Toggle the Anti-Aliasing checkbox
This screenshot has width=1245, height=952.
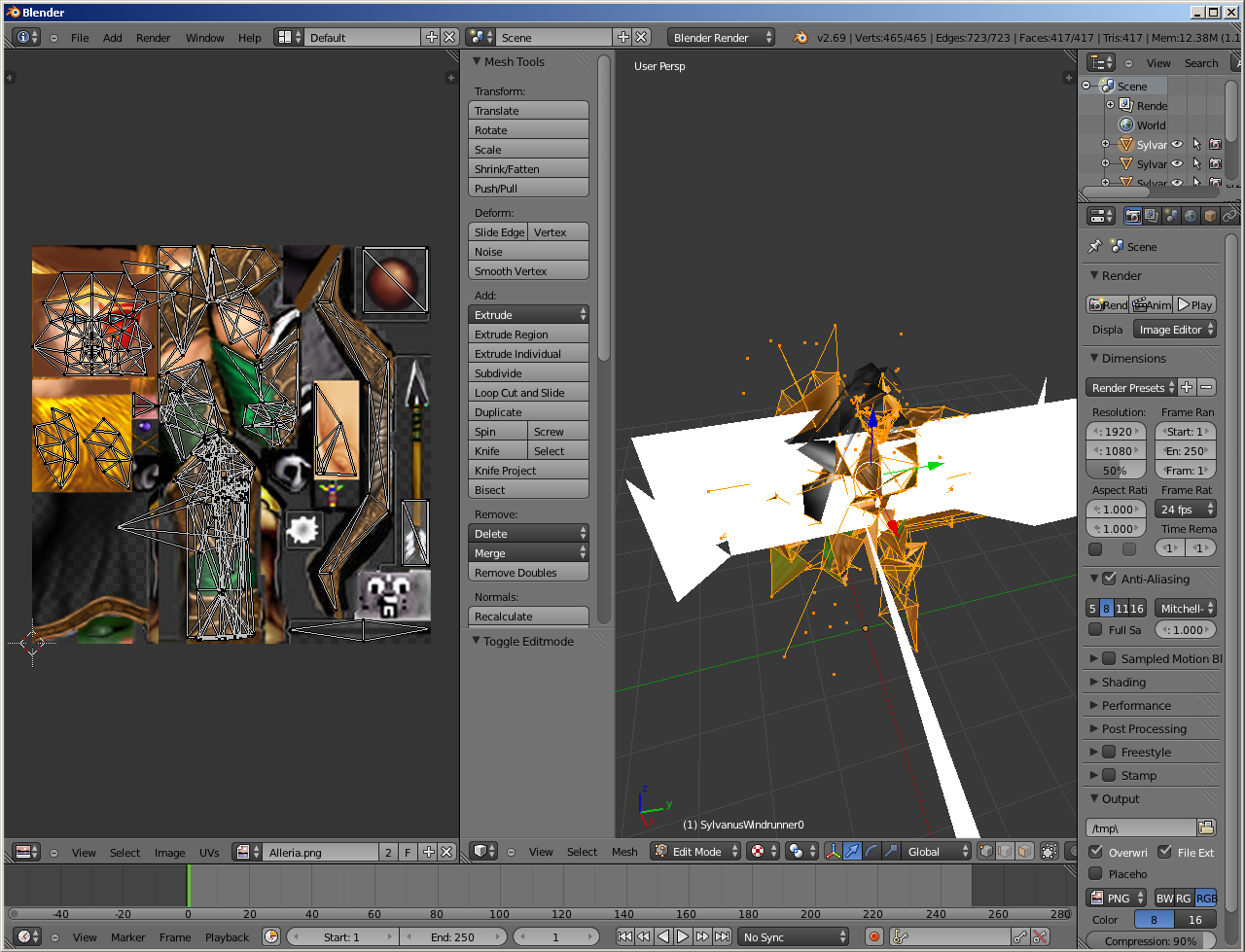pyautogui.click(x=1109, y=578)
